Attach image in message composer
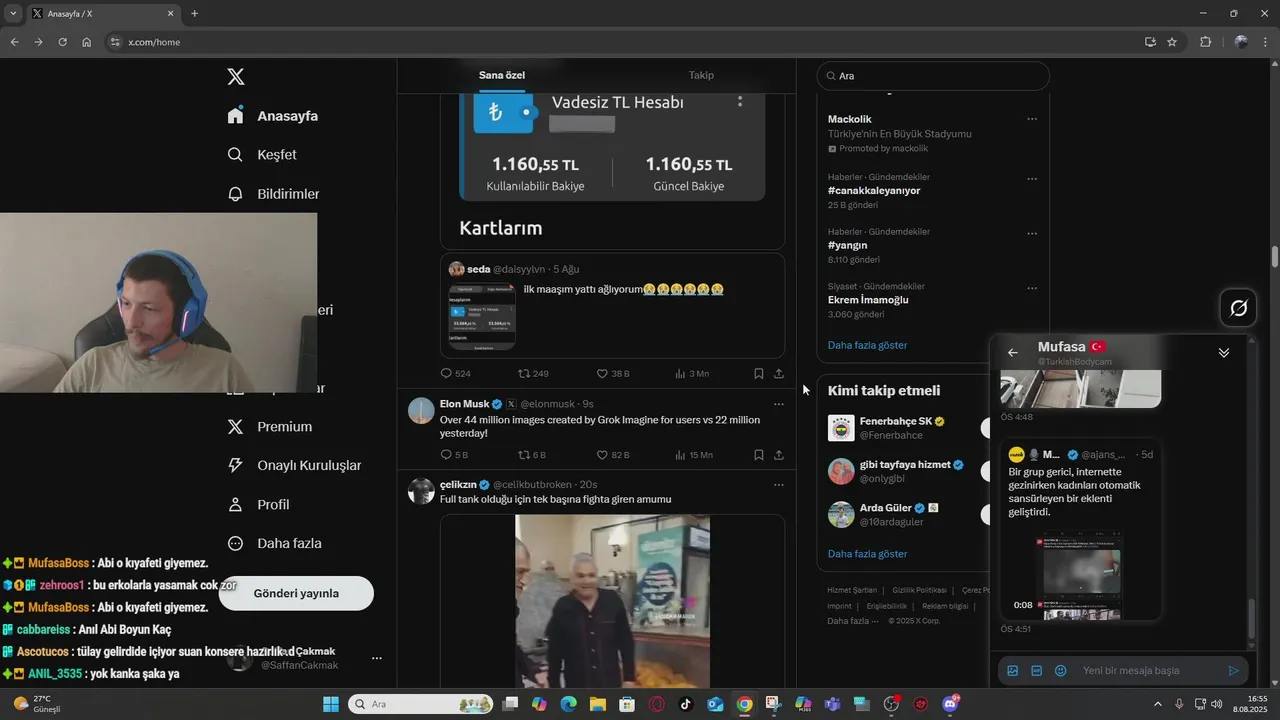The width and height of the screenshot is (1280, 720). point(1012,671)
